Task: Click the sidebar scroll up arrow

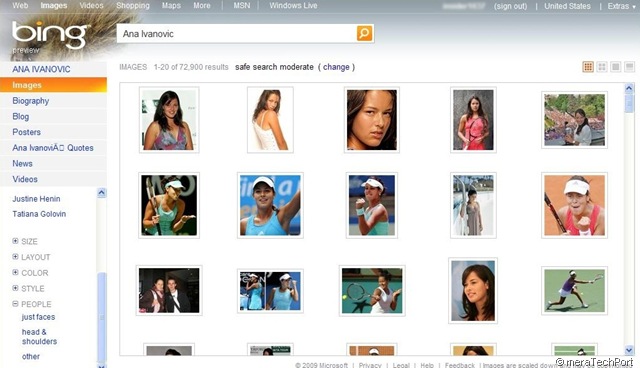Action: click(x=102, y=193)
